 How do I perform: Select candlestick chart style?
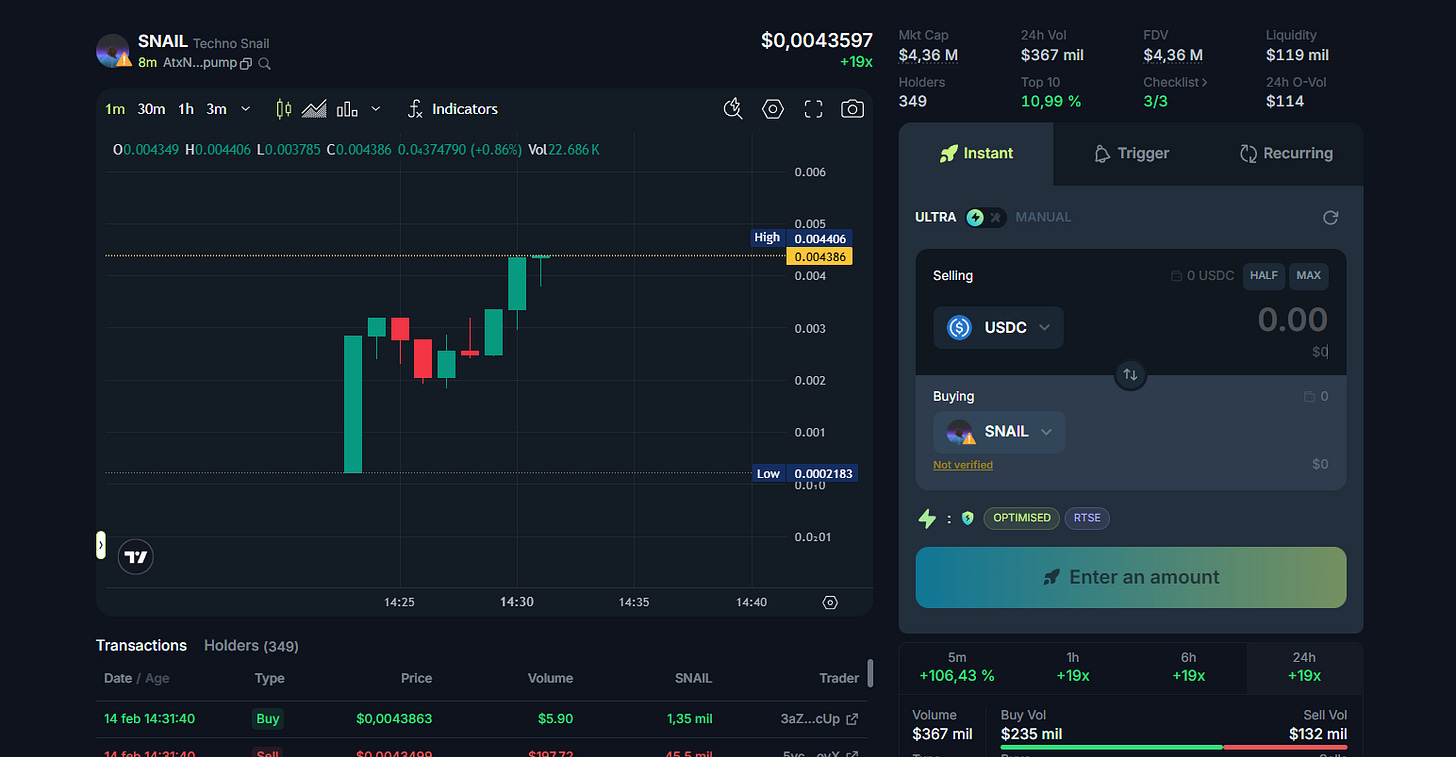[x=284, y=109]
